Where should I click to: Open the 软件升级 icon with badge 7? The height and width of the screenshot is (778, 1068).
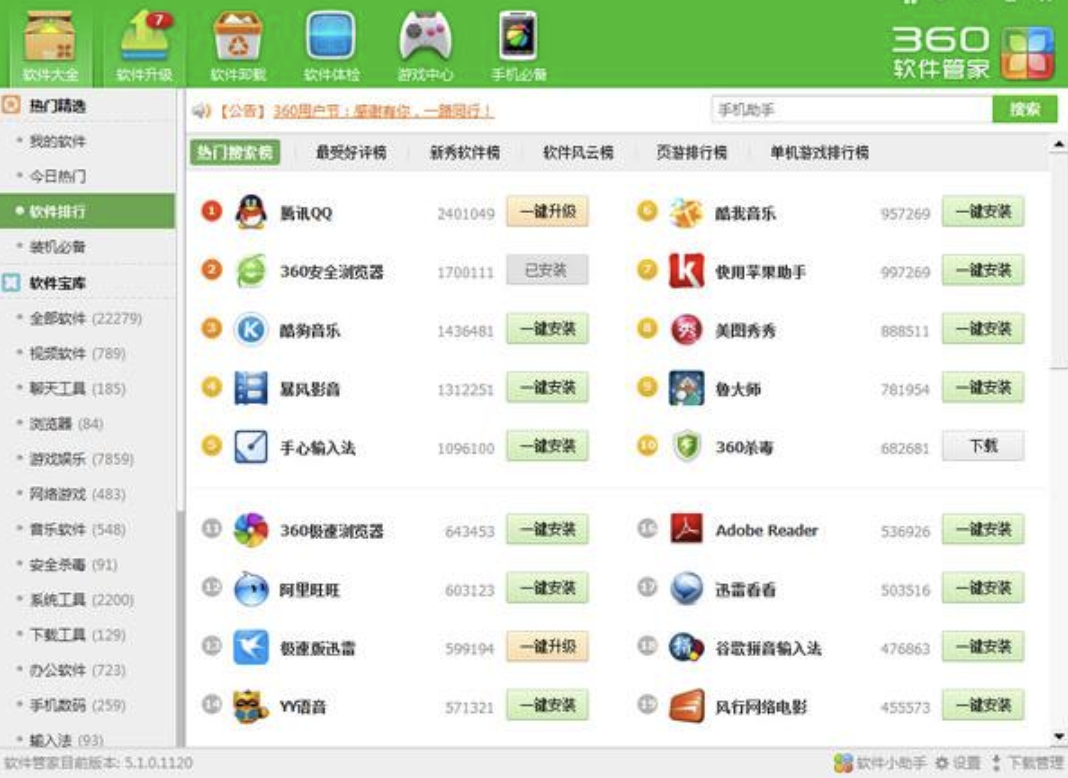(x=144, y=46)
